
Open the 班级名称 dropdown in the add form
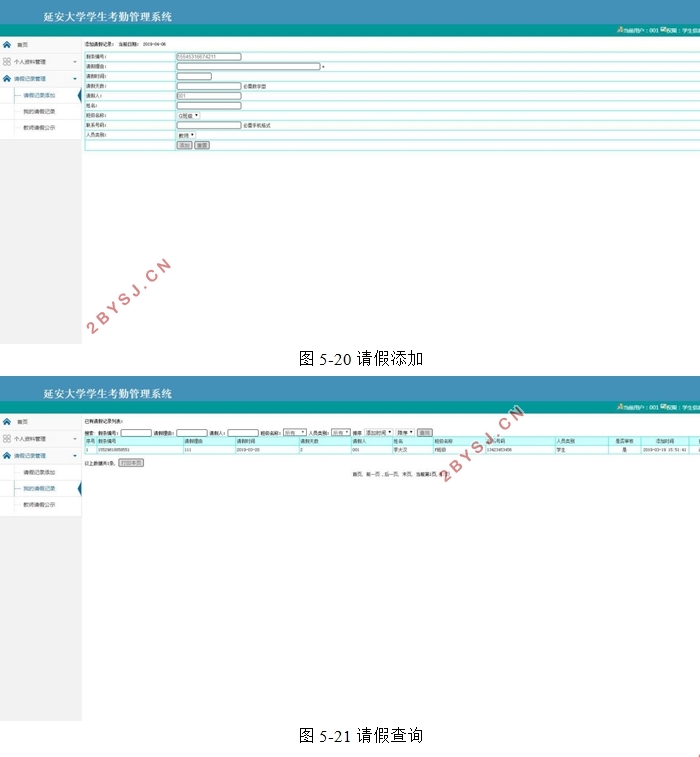click(x=188, y=116)
